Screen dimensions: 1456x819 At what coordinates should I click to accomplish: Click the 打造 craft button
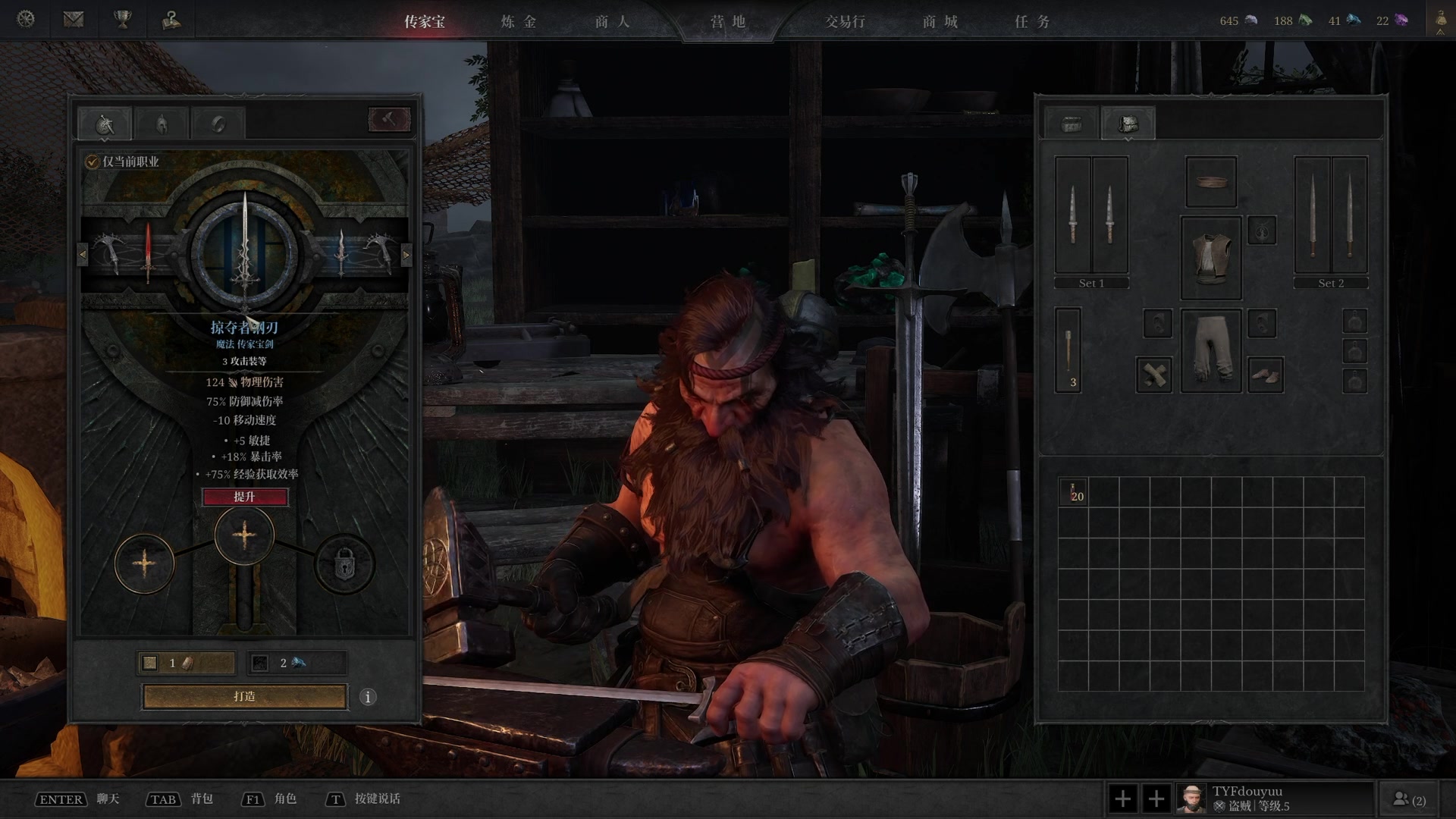point(244,696)
